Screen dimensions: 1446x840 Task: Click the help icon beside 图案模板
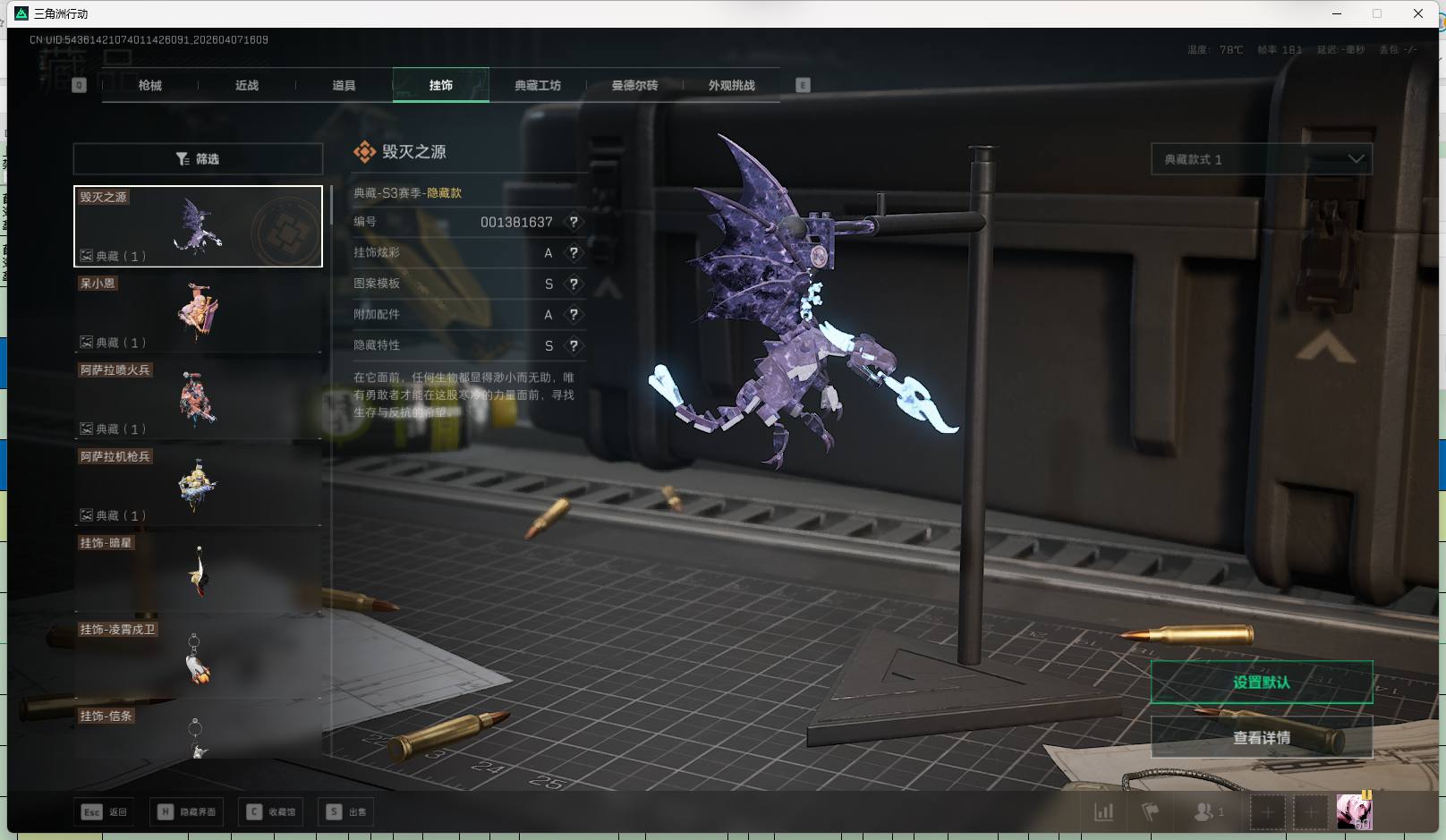[574, 284]
